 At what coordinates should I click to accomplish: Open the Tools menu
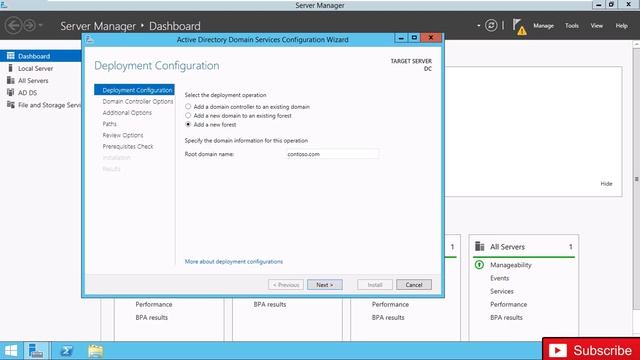571,26
